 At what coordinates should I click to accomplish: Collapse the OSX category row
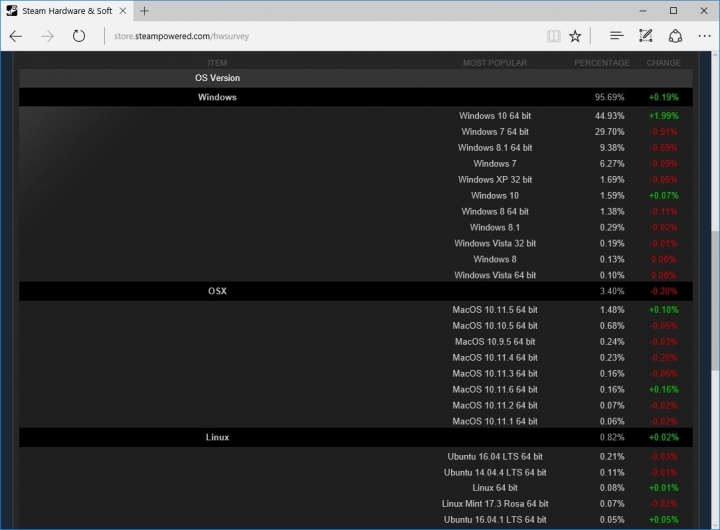coord(356,291)
